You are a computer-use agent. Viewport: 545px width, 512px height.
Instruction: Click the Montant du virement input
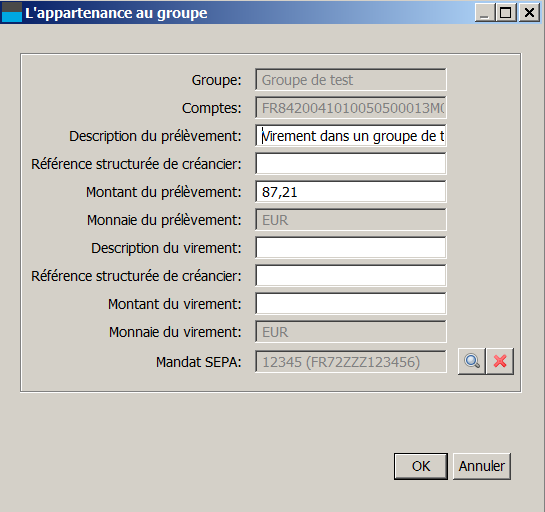click(x=351, y=303)
